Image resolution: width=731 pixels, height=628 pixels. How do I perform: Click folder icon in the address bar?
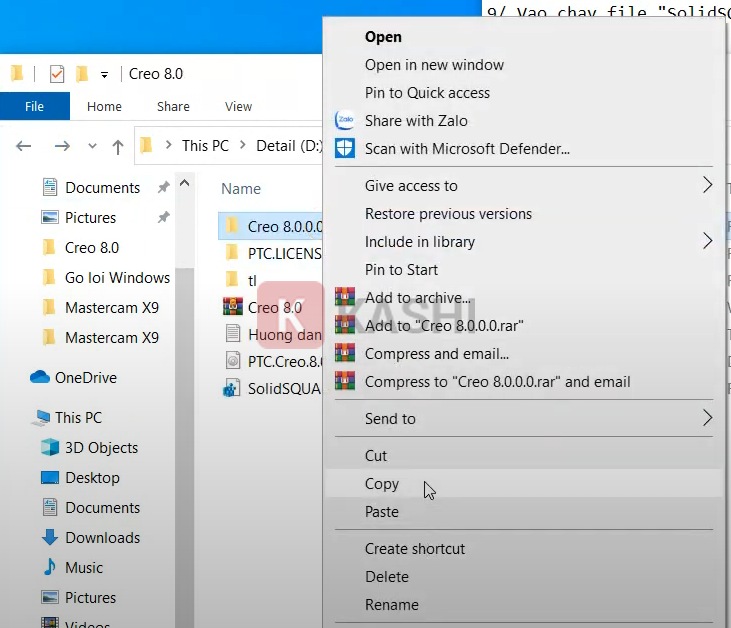pyautogui.click(x=146, y=145)
